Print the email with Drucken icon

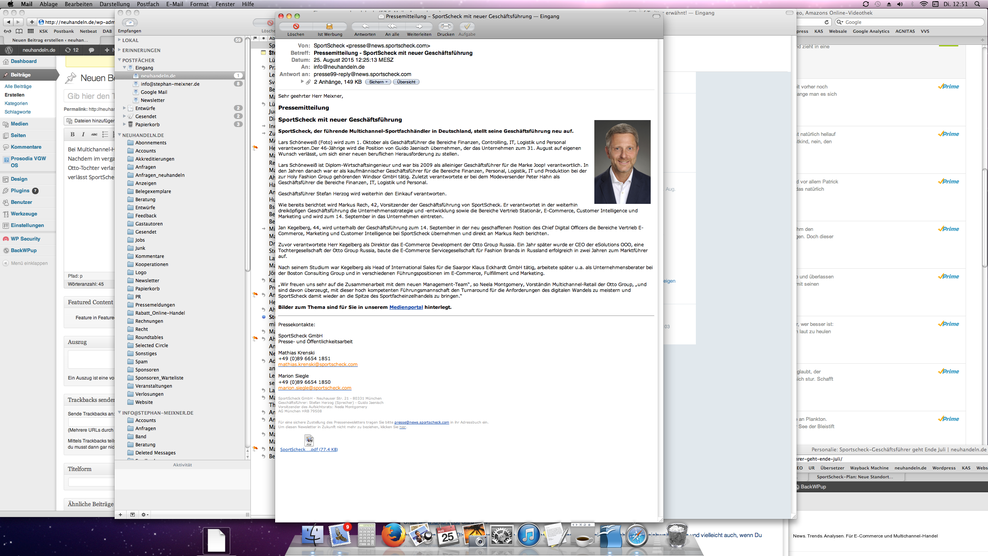445,26
